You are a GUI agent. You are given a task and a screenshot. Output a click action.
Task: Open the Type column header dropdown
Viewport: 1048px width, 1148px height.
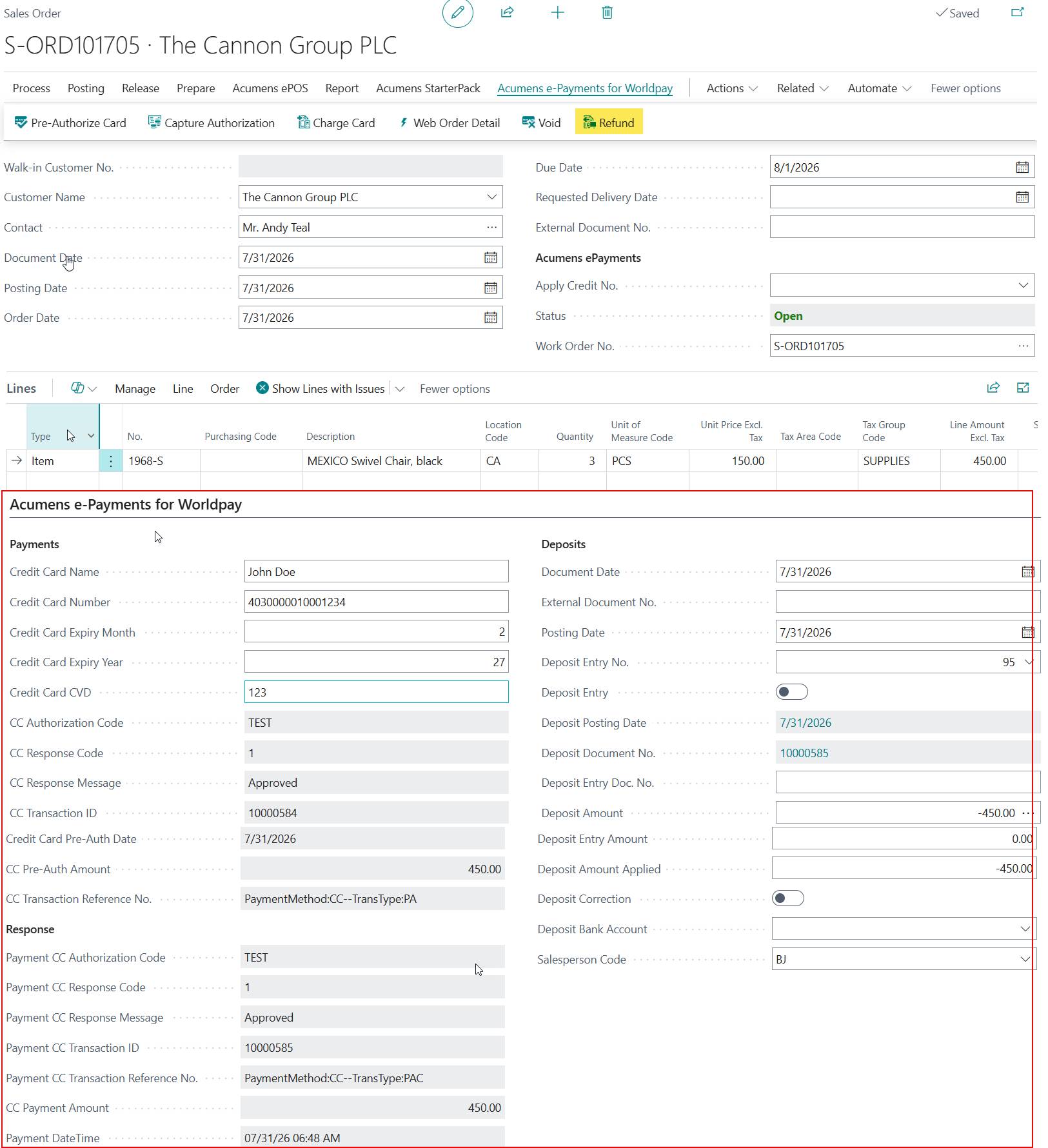(91, 436)
